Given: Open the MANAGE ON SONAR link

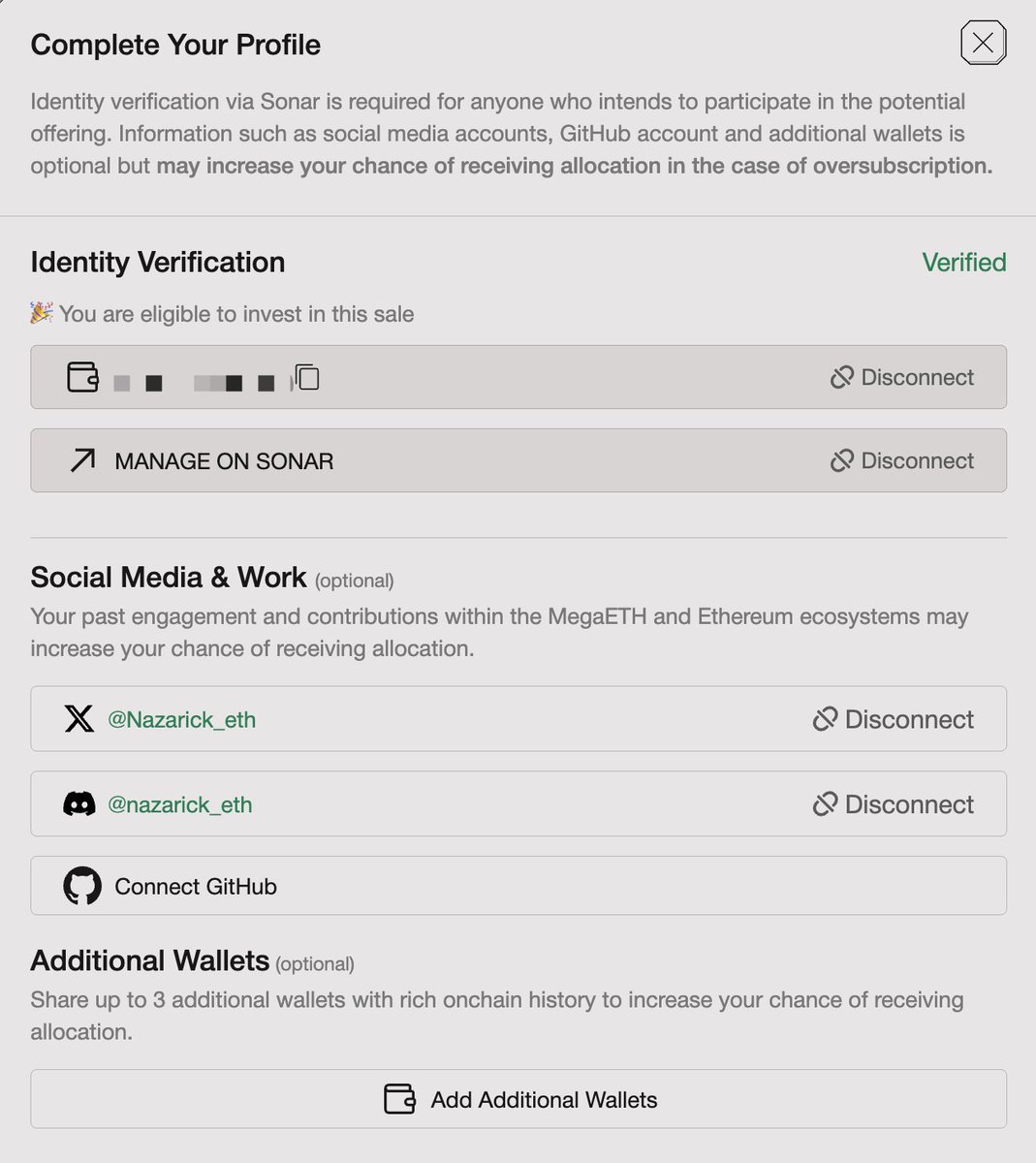Looking at the screenshot, I should pos(224,461).
